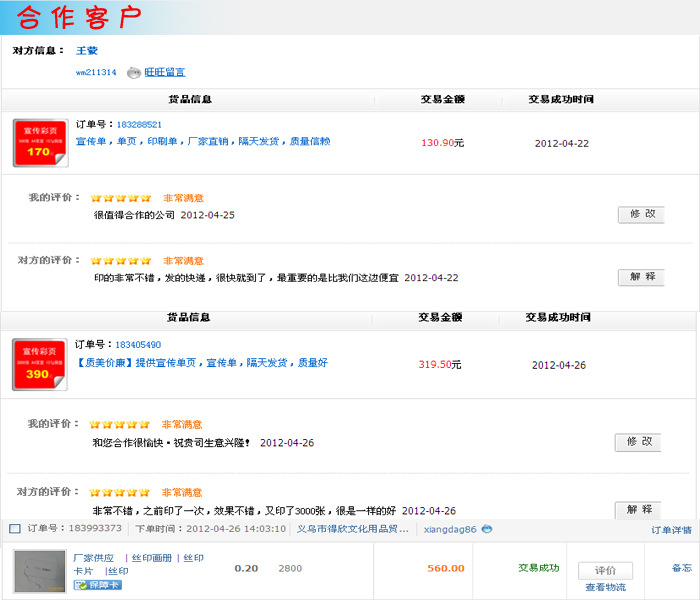The image size is (700, 600).
Task: Click 修改 button for the 2012-04-25 review
Action: pyautogui.click(x=641, y=214)
